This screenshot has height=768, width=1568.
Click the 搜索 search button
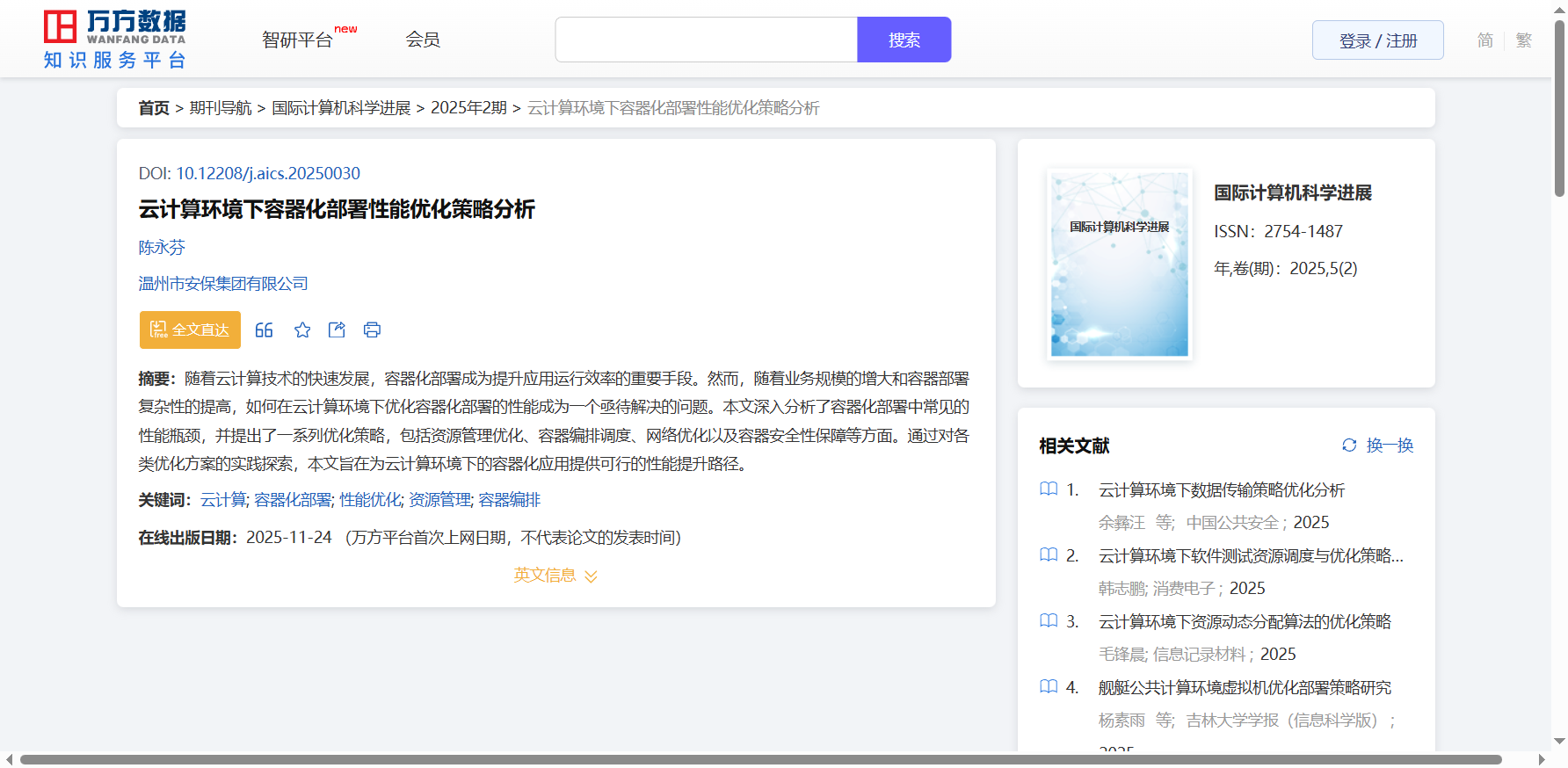904,40
